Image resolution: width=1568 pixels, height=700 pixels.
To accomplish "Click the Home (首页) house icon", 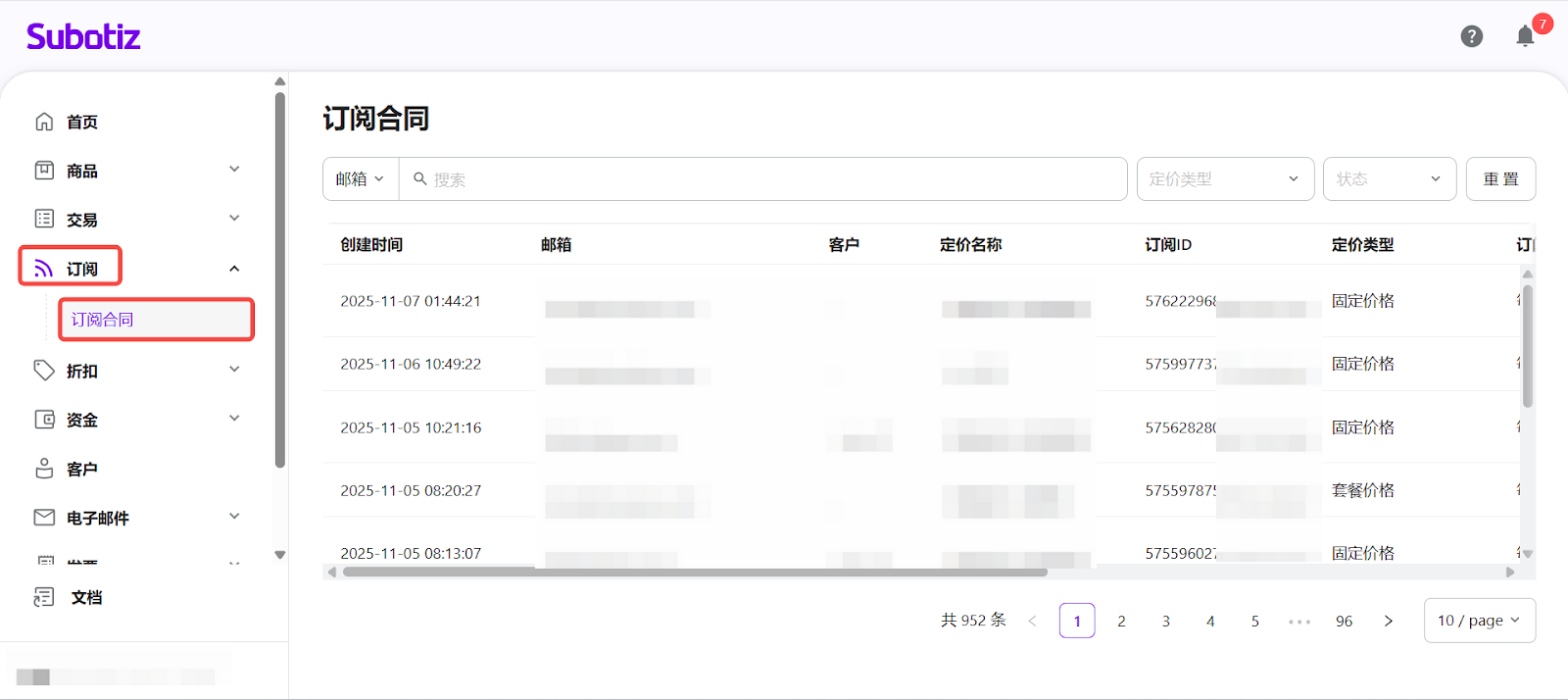I will click(x=44, y=122).
